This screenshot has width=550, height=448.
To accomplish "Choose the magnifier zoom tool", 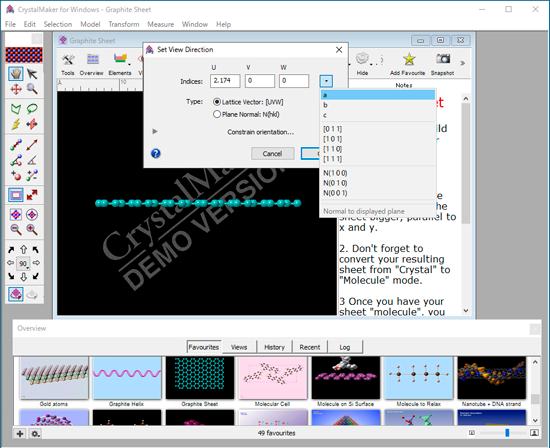I will point(32,89).
